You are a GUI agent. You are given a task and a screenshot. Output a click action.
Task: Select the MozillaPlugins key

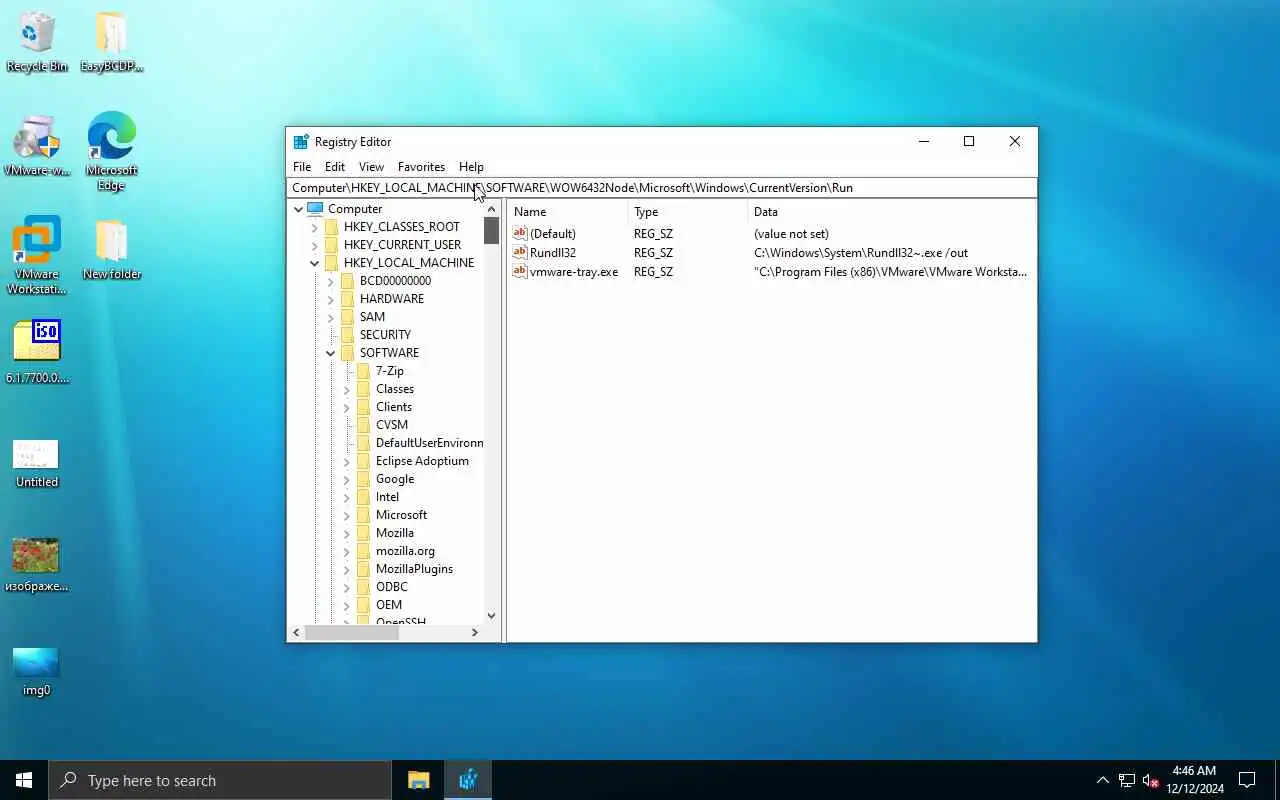pyautogui.click(x=414, y=569)
